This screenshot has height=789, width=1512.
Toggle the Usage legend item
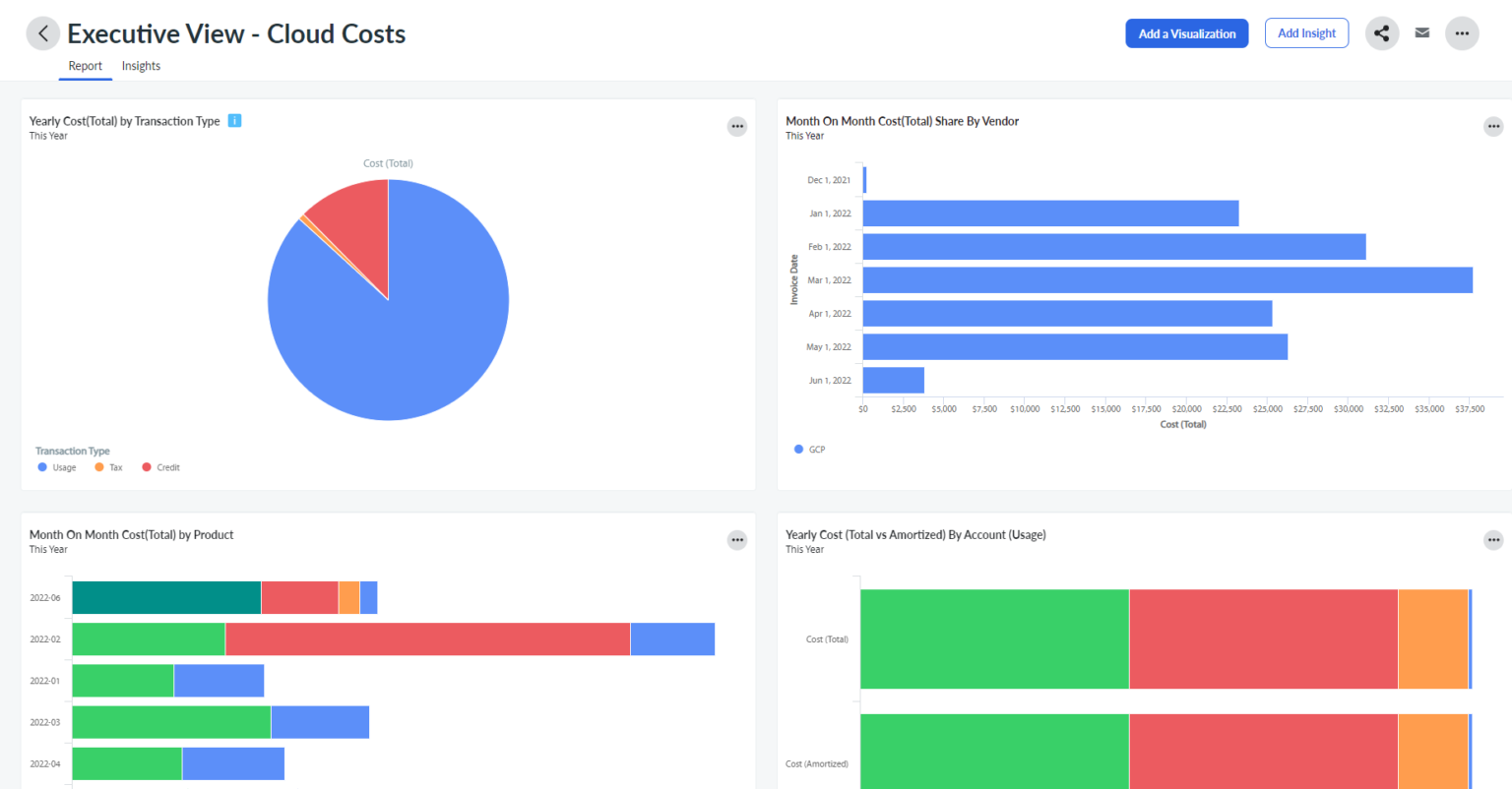click(x=57, y=467)
